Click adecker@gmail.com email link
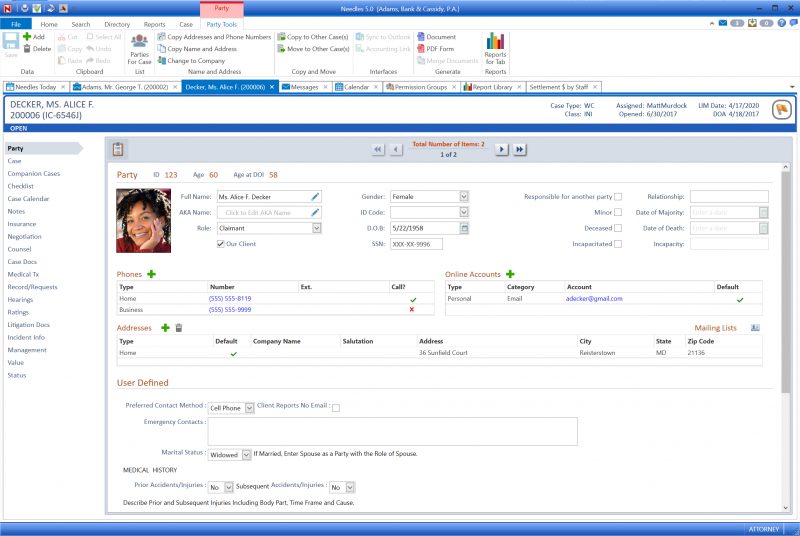This screenshot has height=536, width=800. [594, 299]
